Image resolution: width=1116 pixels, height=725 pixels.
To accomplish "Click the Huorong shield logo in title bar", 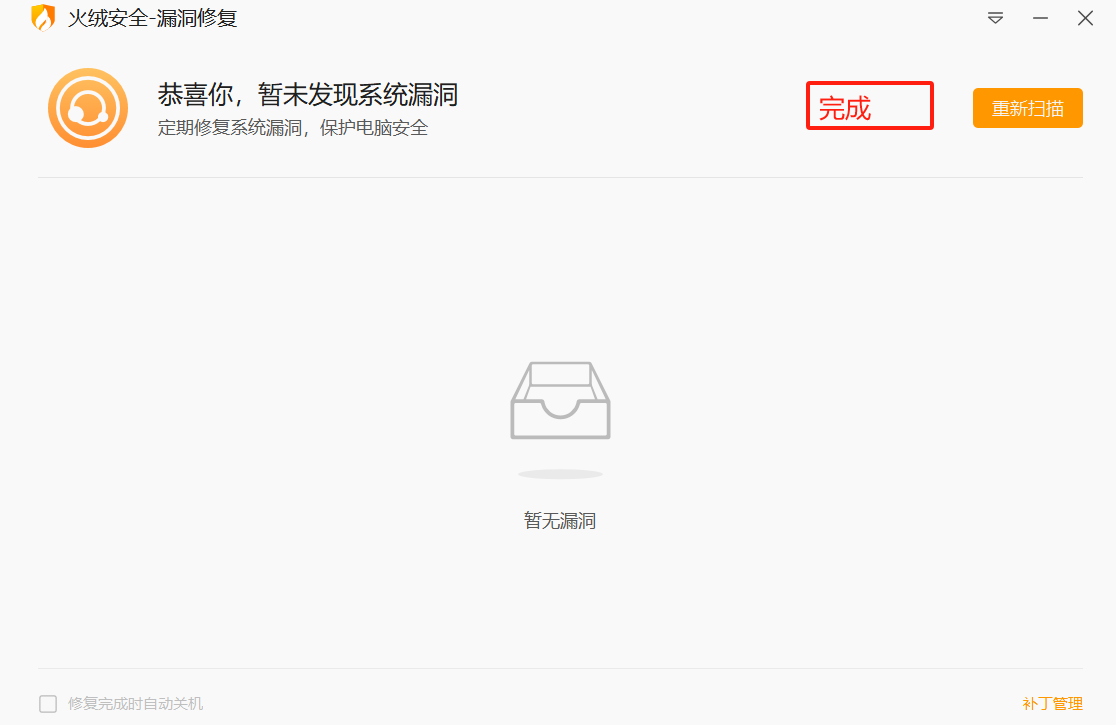I will tap(43, 18).
